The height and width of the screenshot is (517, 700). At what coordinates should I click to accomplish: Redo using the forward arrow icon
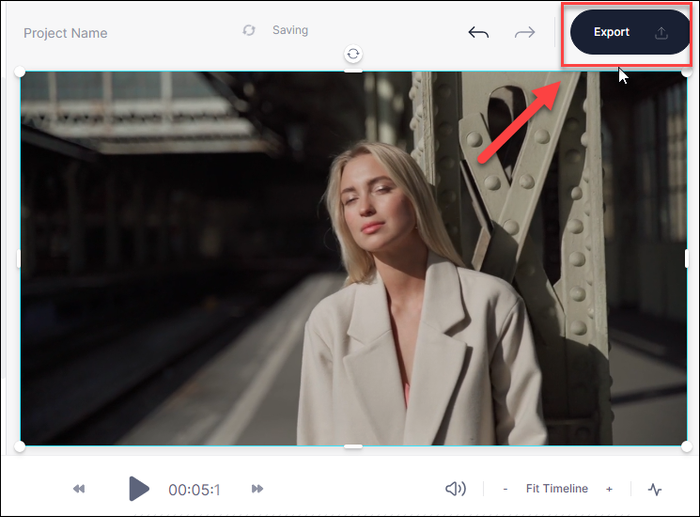pyautogui.click(x=525, y=32)
